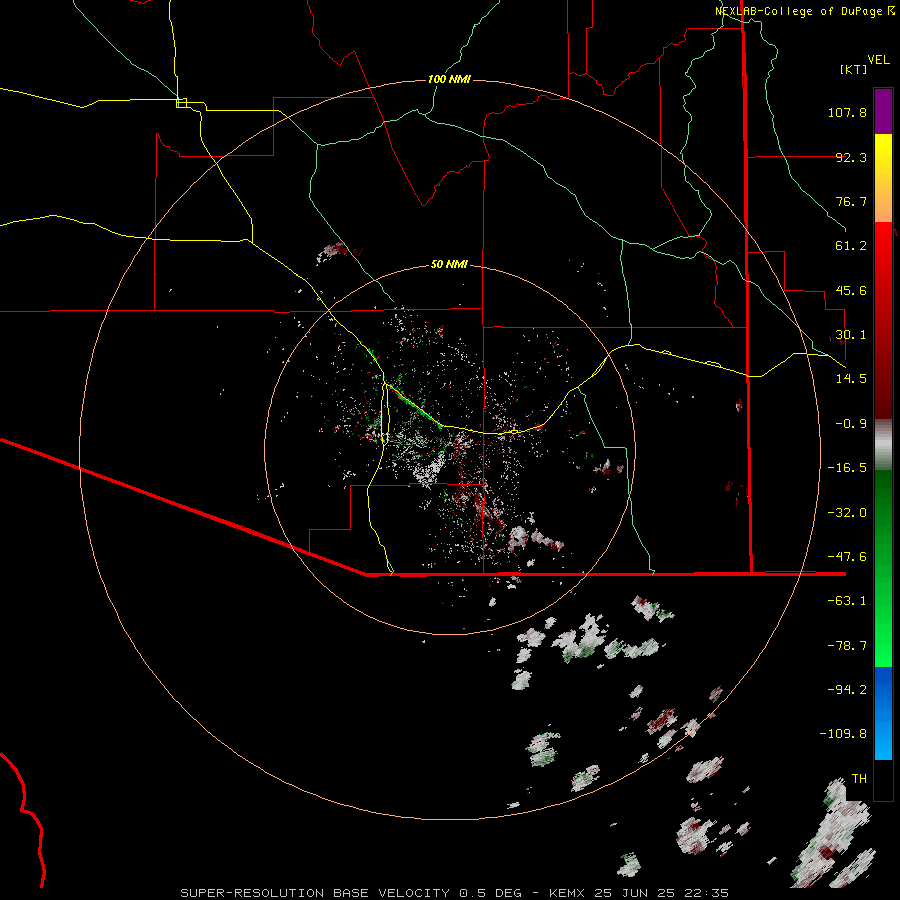Click the Super-Resolution Base Velocity caption
Screen dimensions: 900x900
[455, 893]
